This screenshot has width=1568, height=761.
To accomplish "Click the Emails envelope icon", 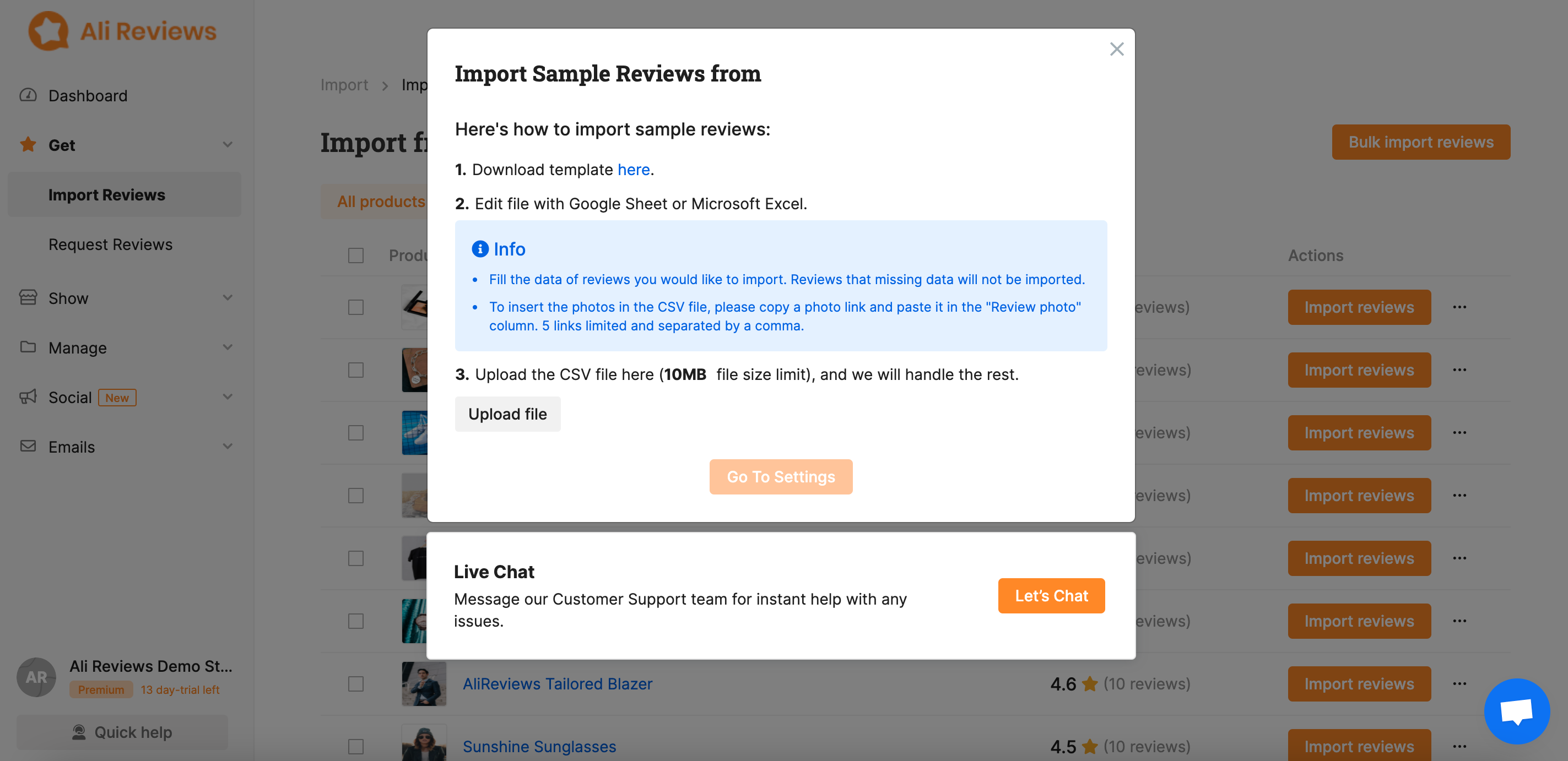I will coord(28,446).
